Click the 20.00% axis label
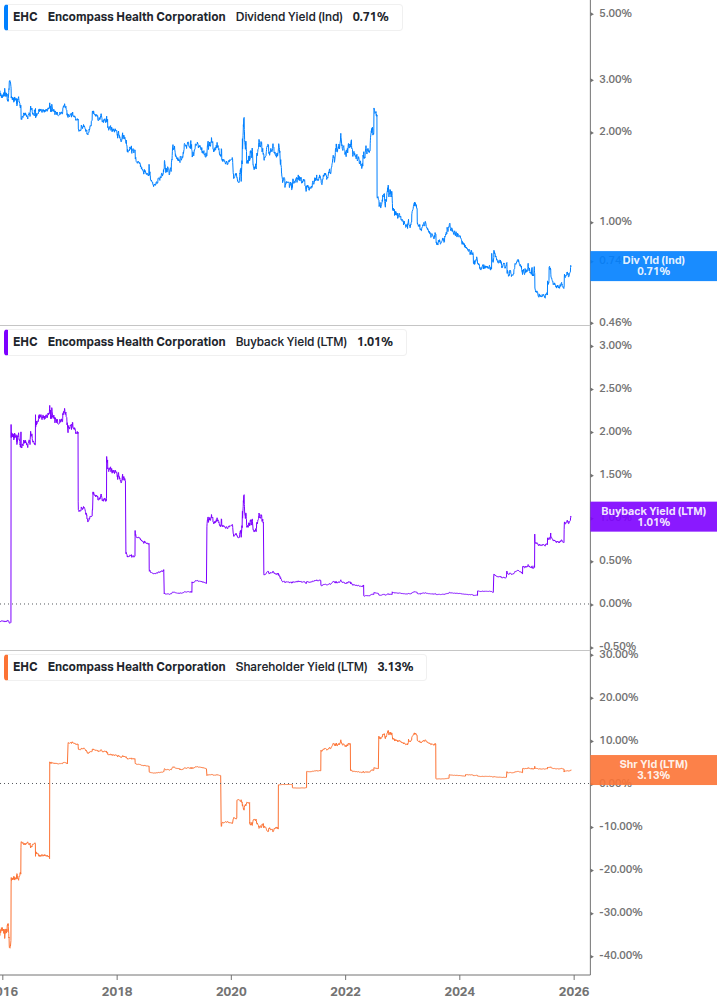Viewport: 717px width, 1005px height. (x=618, y=697)
